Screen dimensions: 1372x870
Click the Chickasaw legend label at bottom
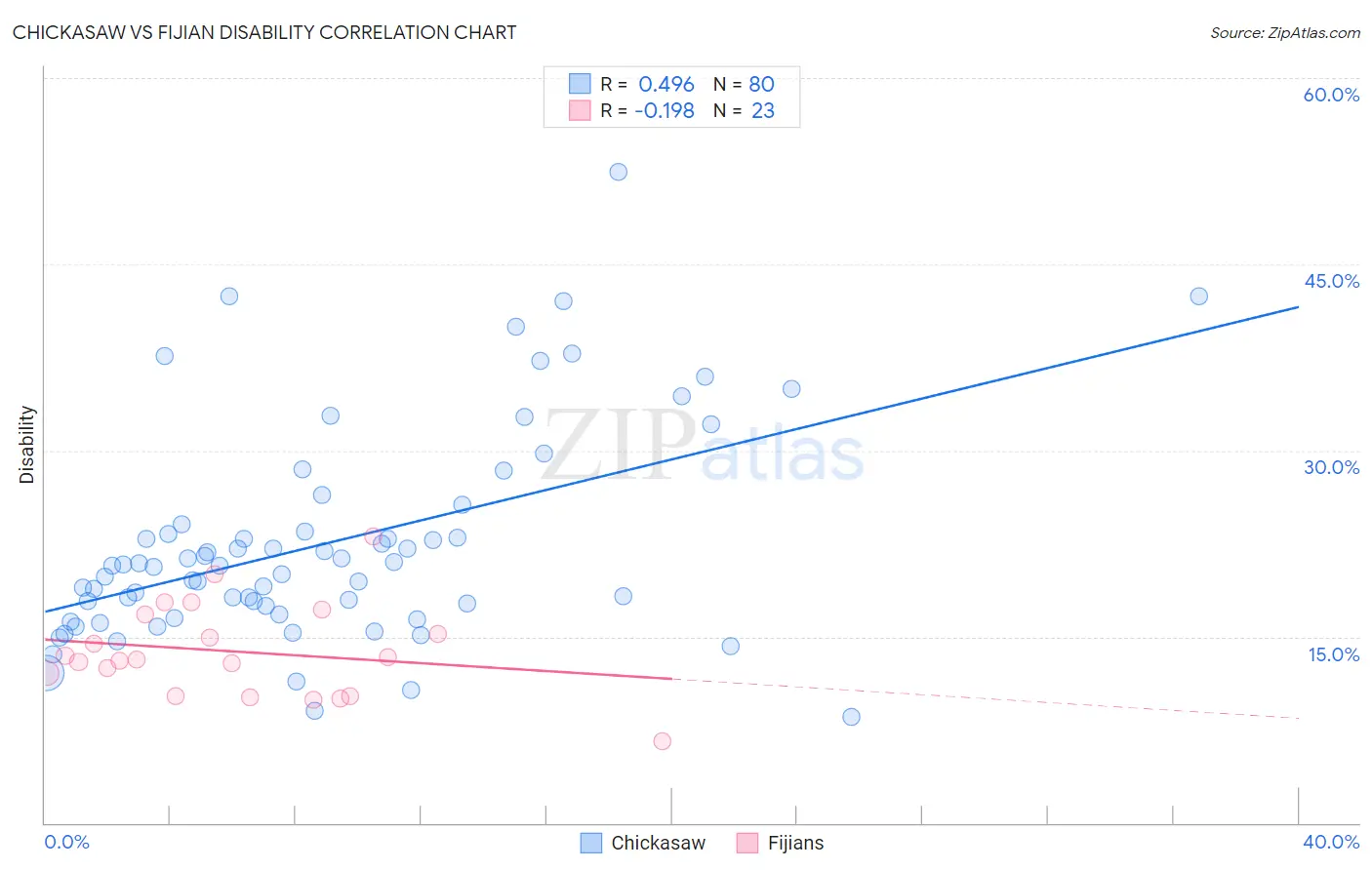click(658, 843)
